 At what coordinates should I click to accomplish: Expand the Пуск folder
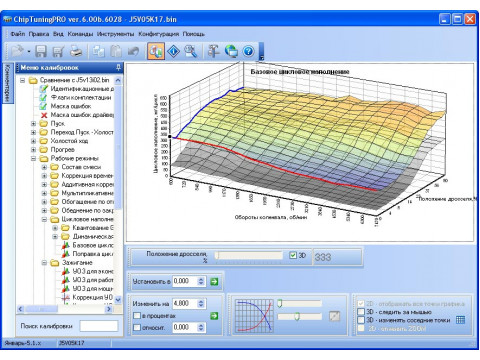point(33,124)
